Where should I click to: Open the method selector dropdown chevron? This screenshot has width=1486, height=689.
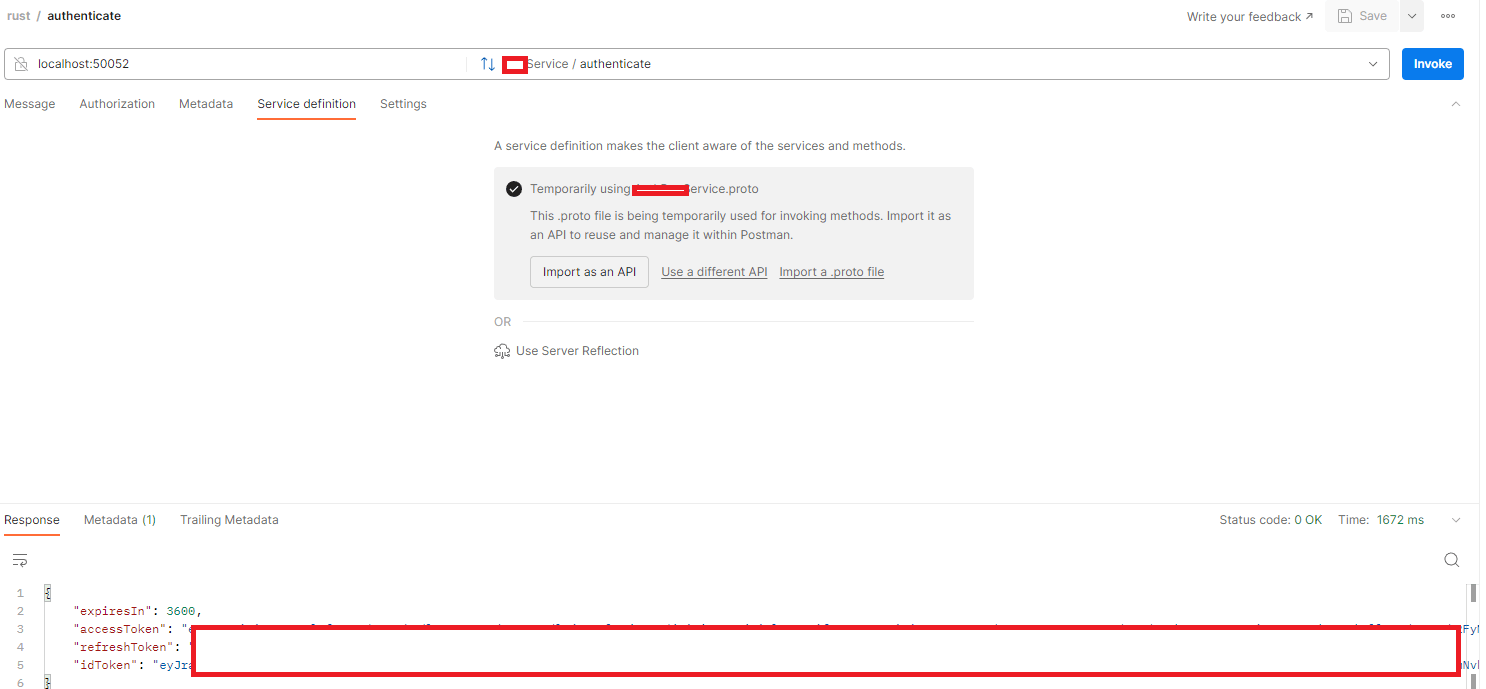pos(1373,64)
